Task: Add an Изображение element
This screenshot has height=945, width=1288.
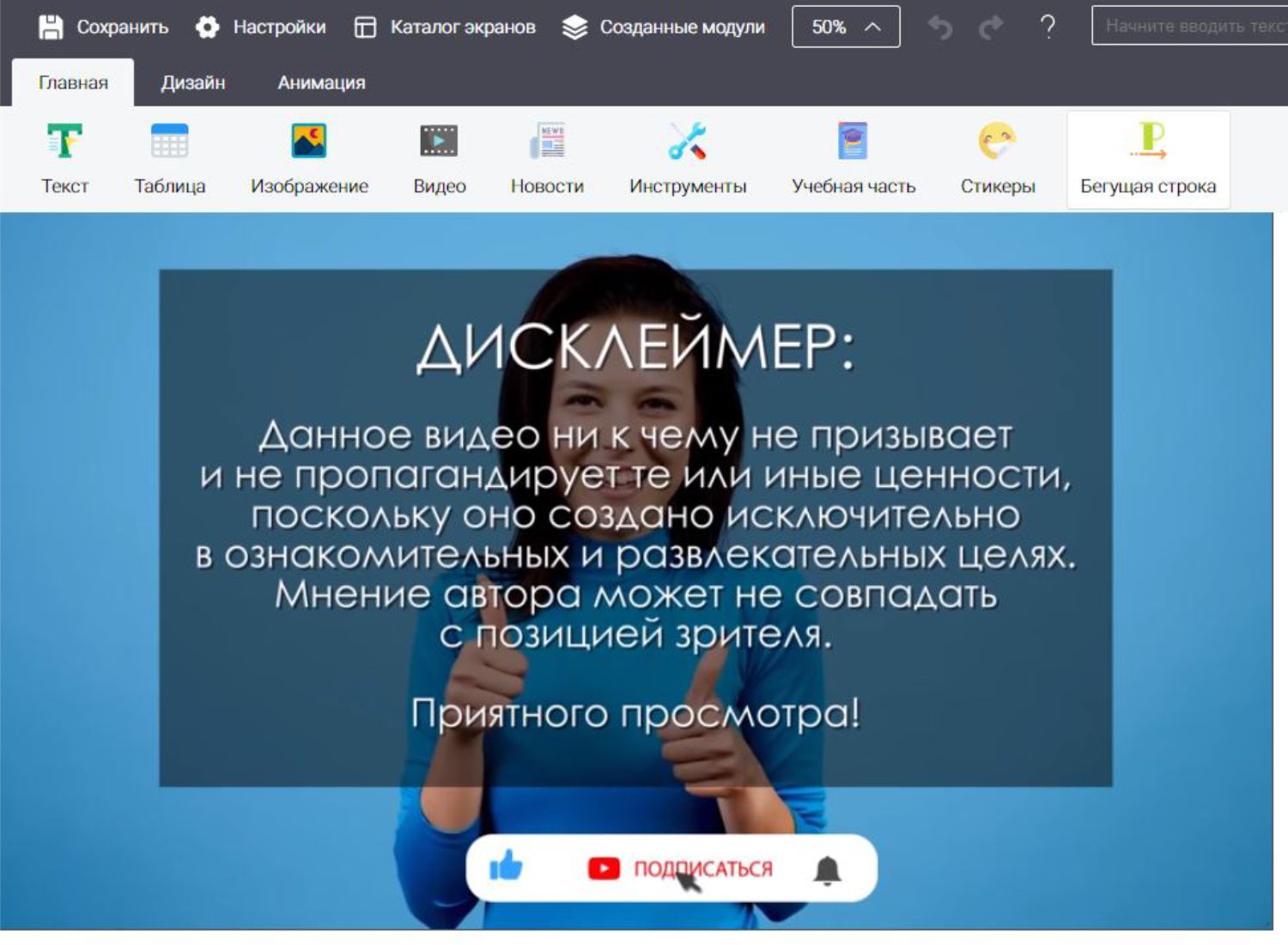Action: pos(309,159)
